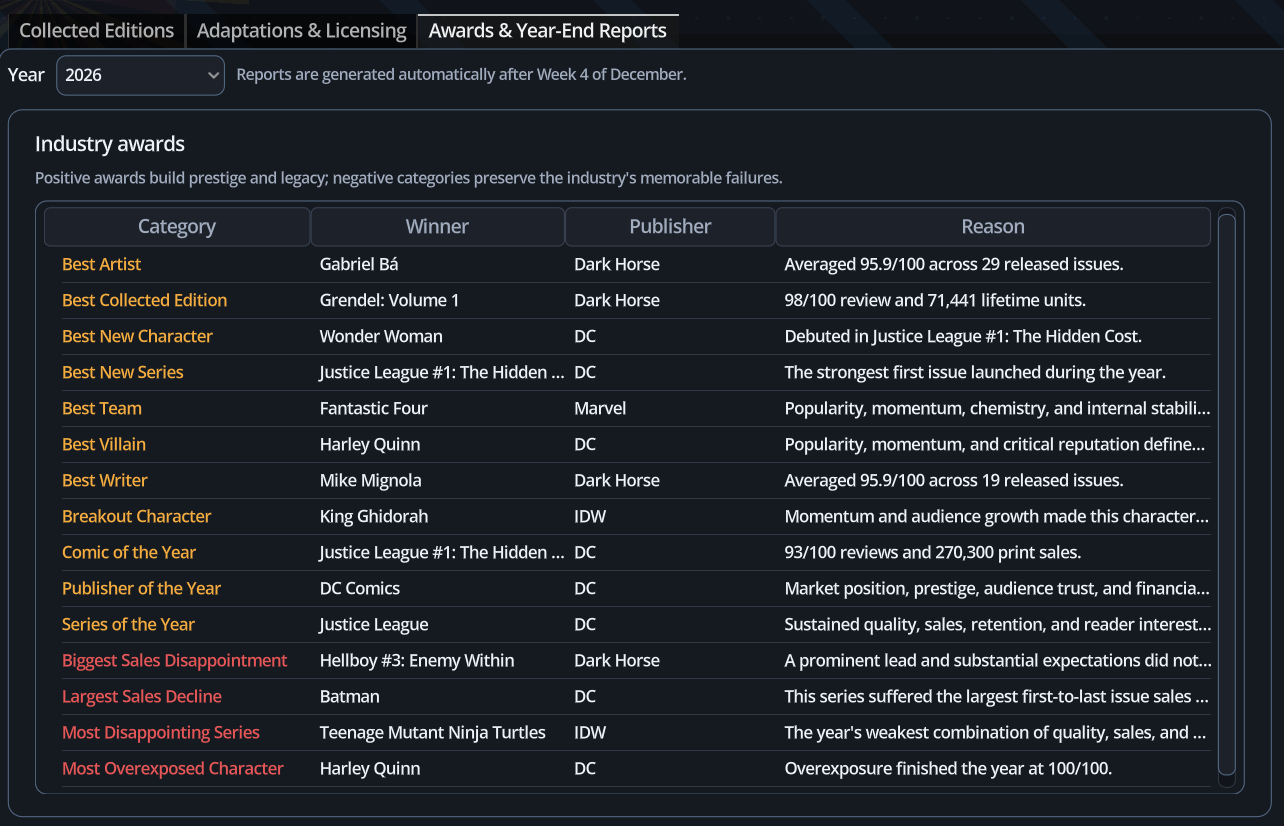Click the 'Industry awards' heading
The height and width of the screenshot is (826, 1284).
pos(110,144)
